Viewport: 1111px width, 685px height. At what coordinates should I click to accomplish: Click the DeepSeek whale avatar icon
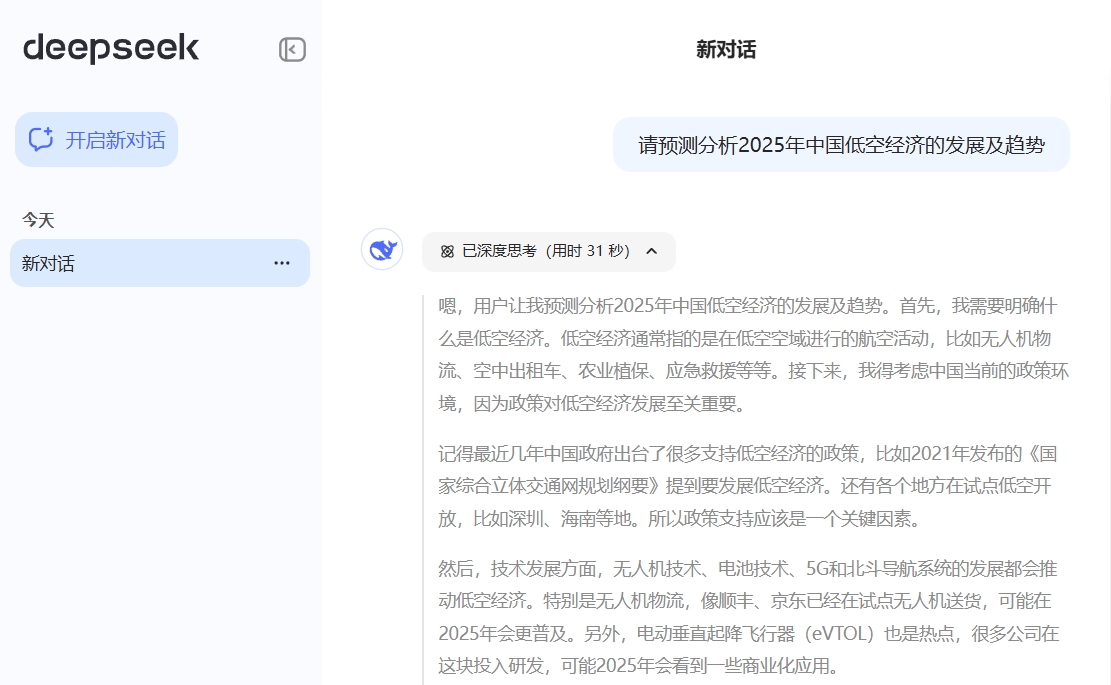382,250
